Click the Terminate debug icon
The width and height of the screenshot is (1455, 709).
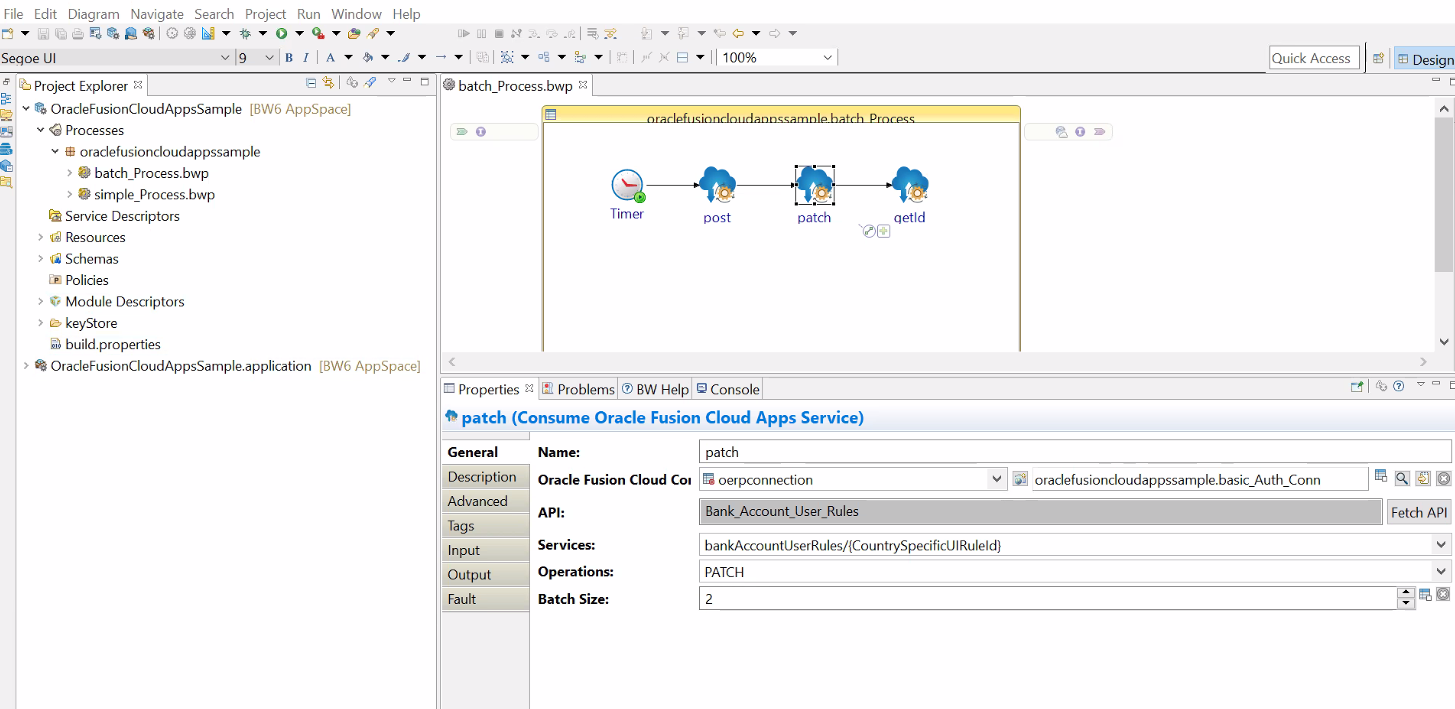[497, 33]
